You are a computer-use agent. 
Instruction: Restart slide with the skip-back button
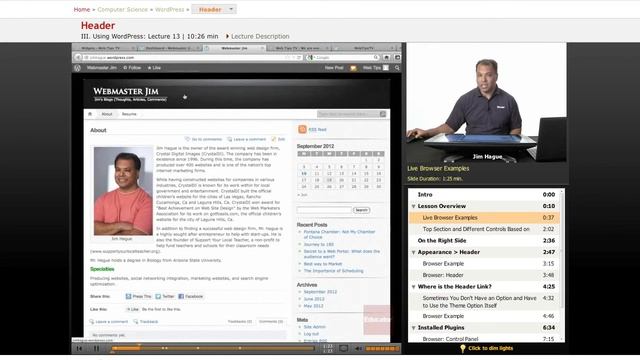point(80,349)
